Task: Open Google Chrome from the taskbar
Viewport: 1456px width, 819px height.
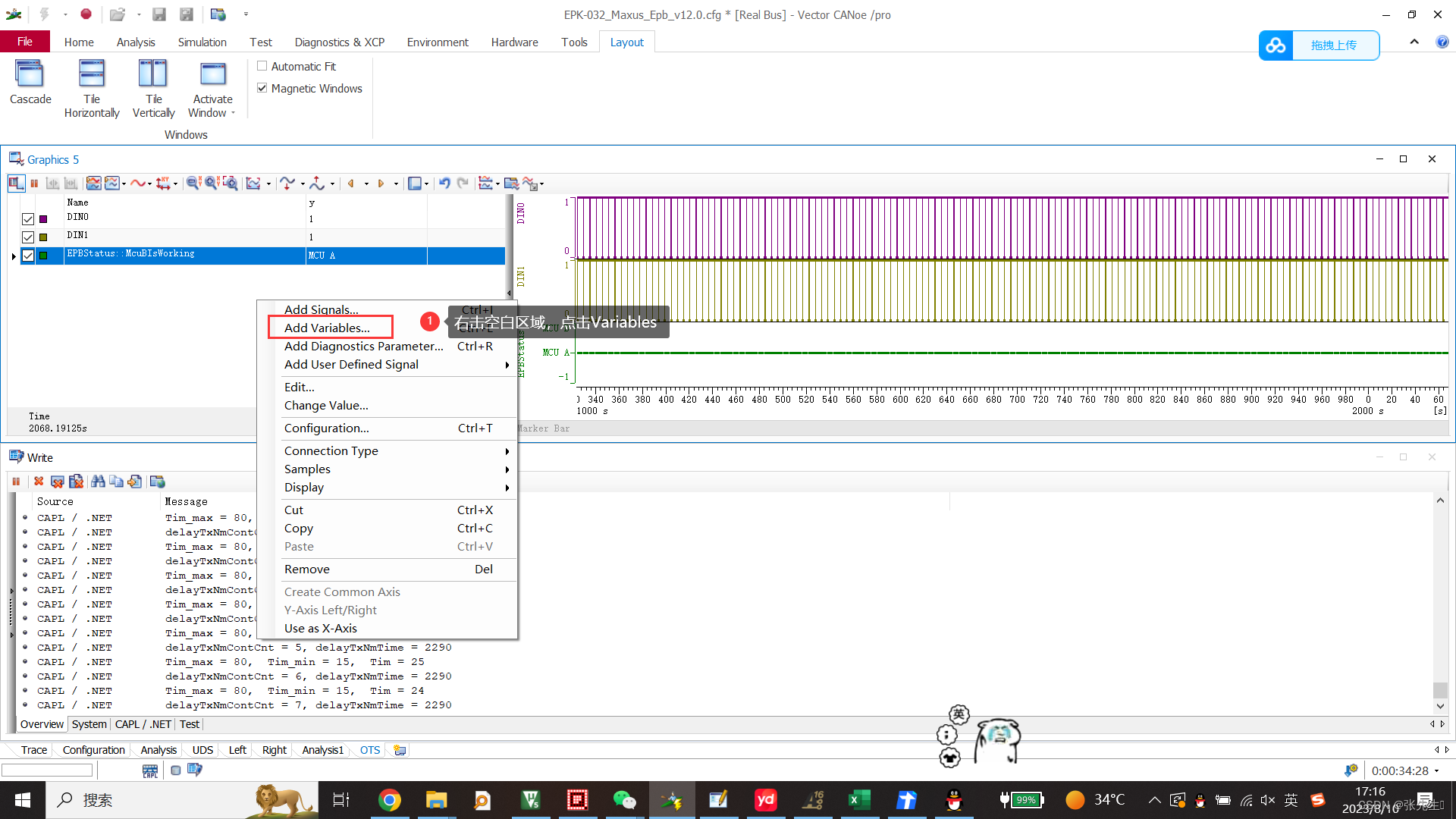Action: click(x=389, y=800)
